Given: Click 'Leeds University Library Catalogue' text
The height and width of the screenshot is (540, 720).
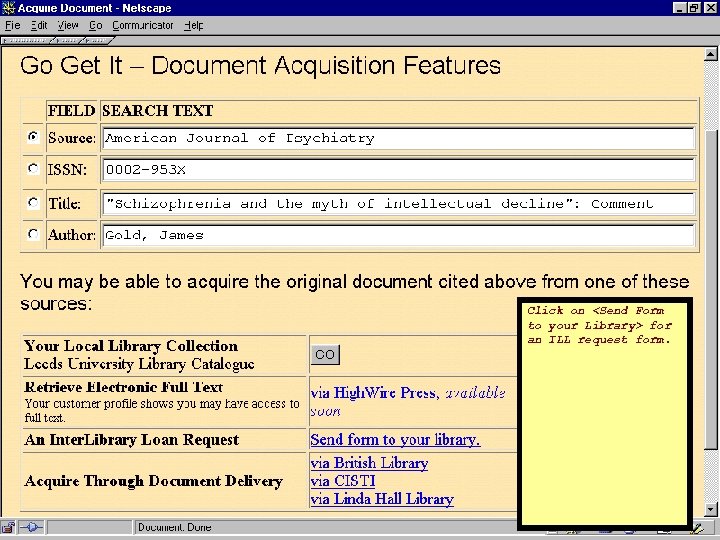Looking at the screenshot, I should 139,364.
